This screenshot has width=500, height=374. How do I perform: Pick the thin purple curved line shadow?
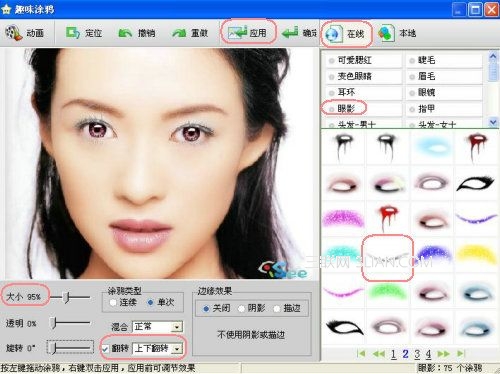476,218
